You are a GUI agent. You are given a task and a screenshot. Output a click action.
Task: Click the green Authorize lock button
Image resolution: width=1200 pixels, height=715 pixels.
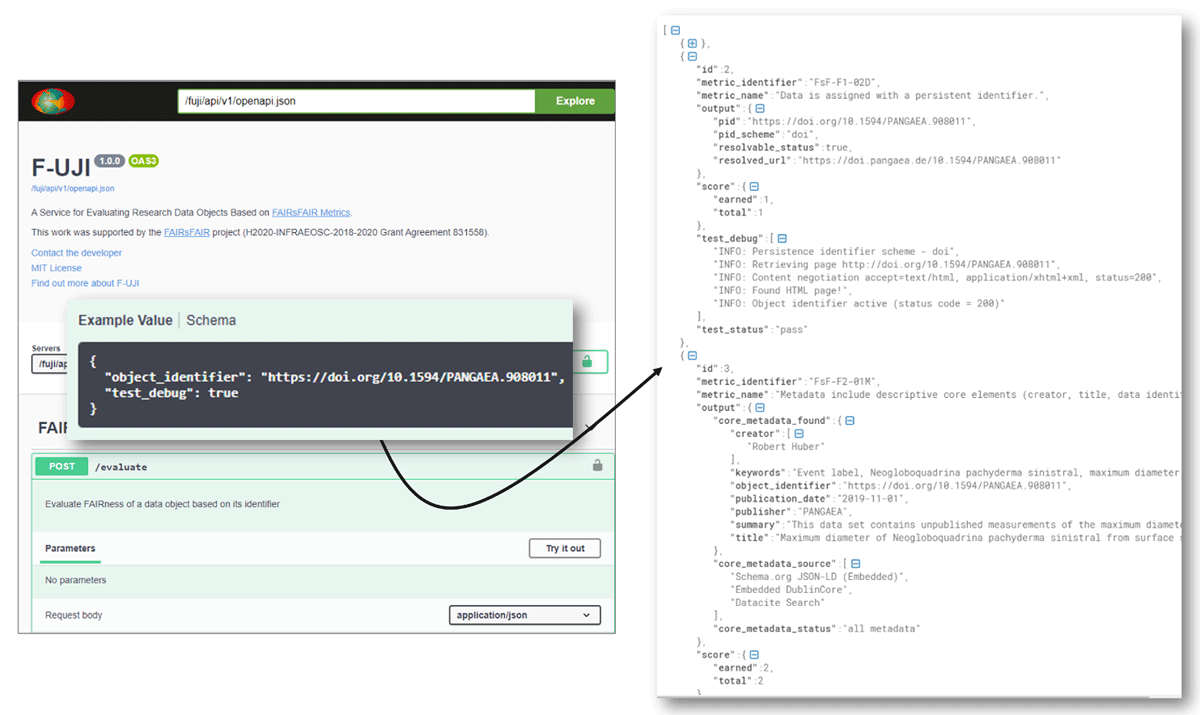590,362
